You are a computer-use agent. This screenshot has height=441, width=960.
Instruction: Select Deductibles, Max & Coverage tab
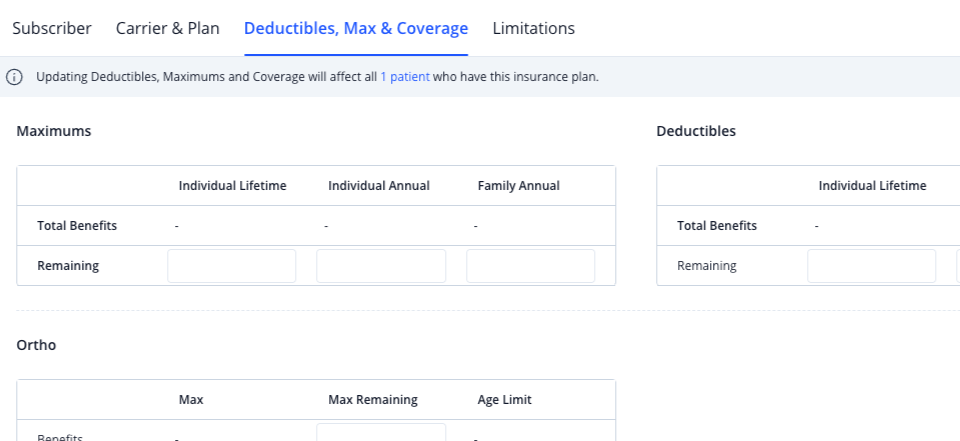click(x=356, y=28)
